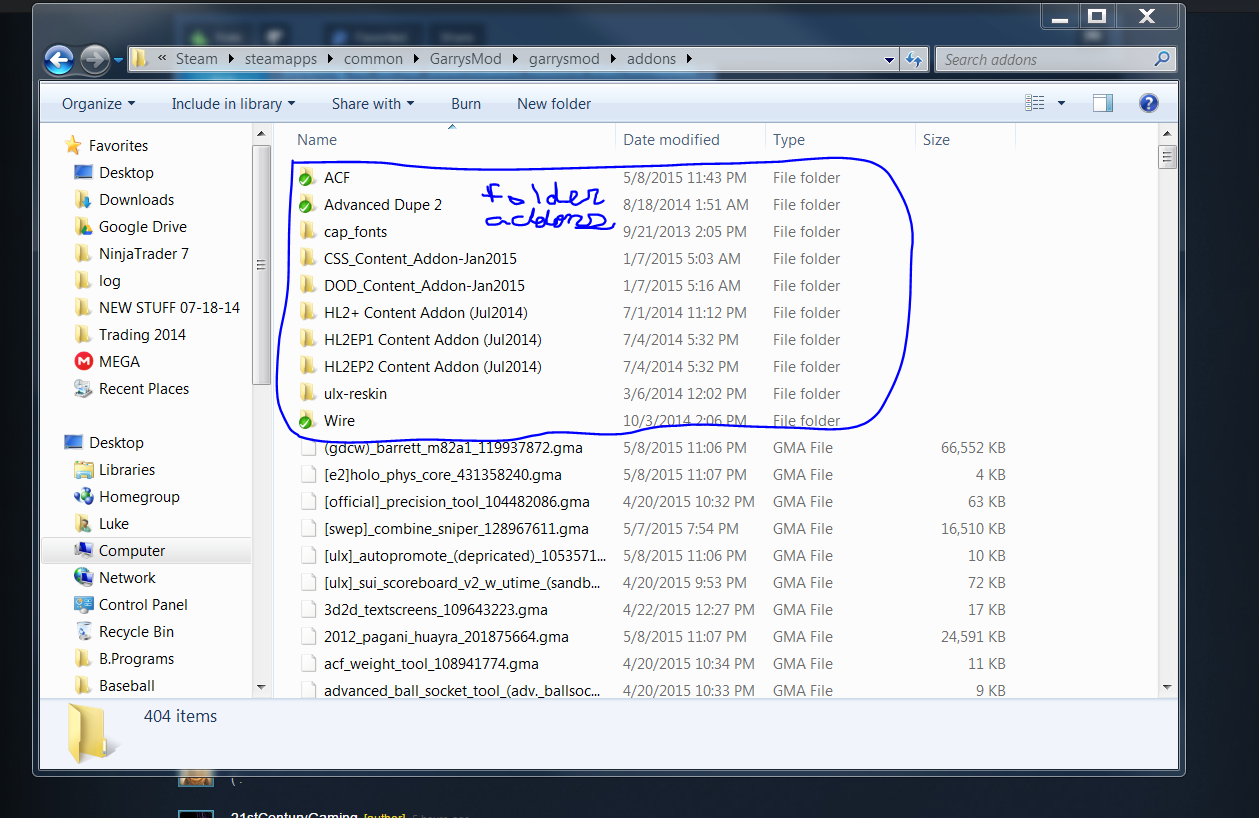Select CSS_Content_Addon-Jan2015 folder
Image resolution: width=1259 pixels, height=818 pixels.
(420, 259)
